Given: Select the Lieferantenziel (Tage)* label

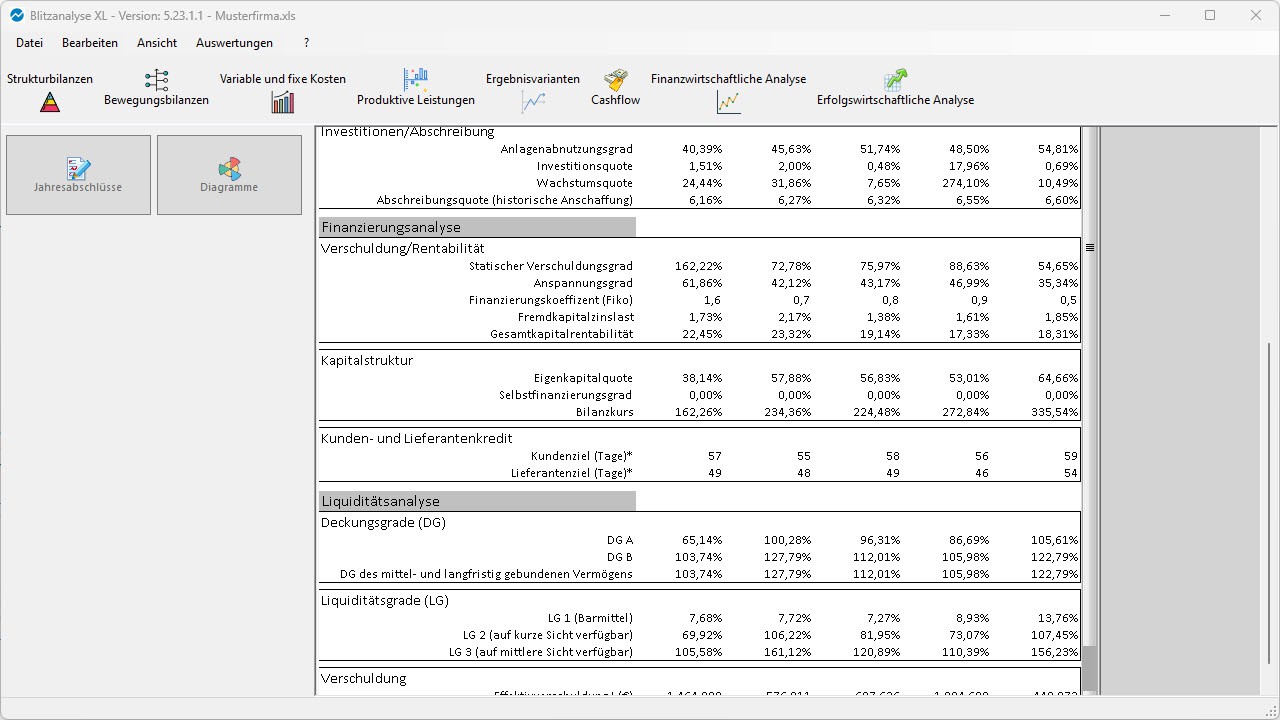Looking at the screenshot, I should pos(572,473).
